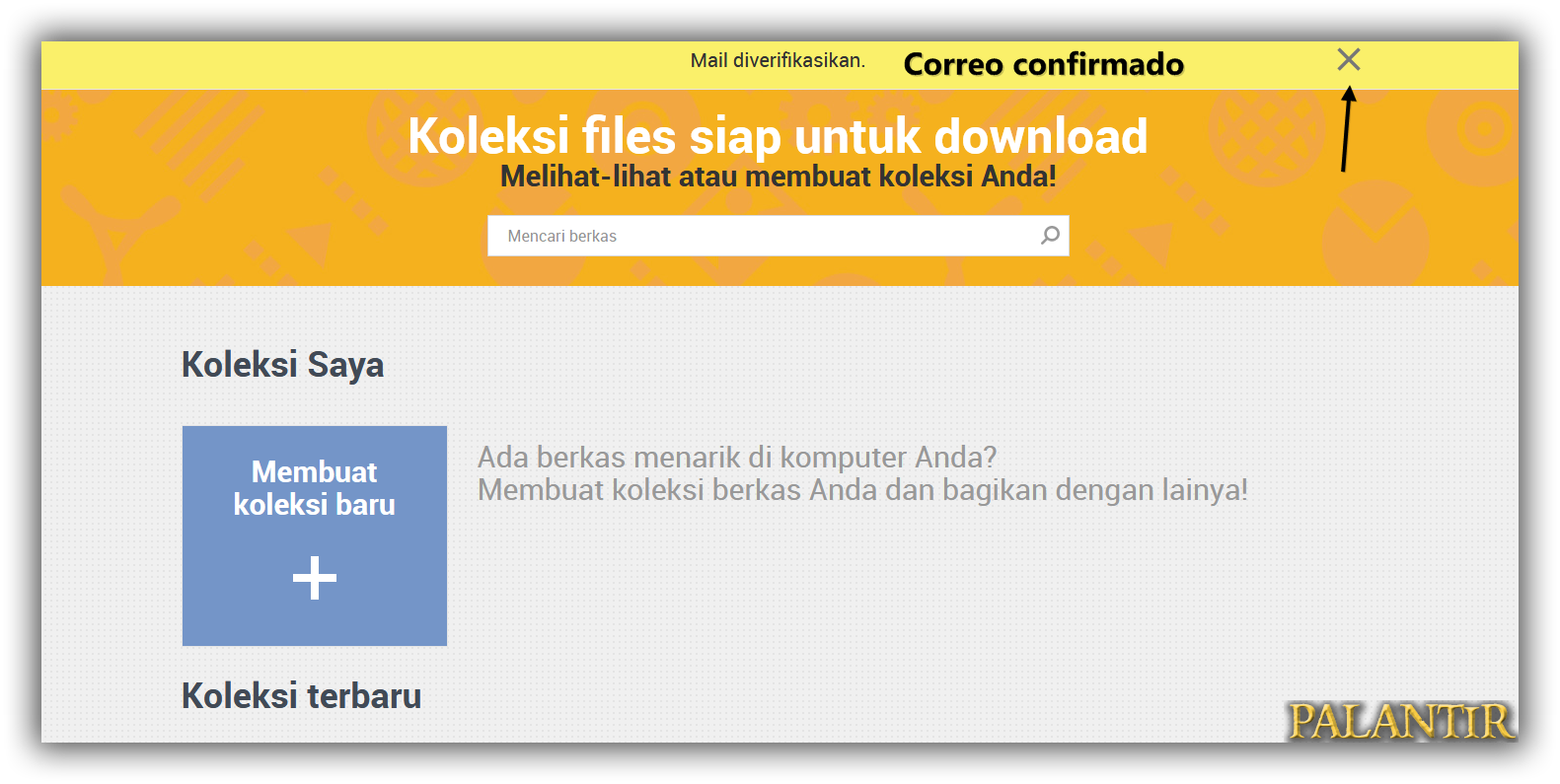Click the Ada berkas menarik di komputer Anda text
The image size is (1560, 784).
tap(737, 458)
